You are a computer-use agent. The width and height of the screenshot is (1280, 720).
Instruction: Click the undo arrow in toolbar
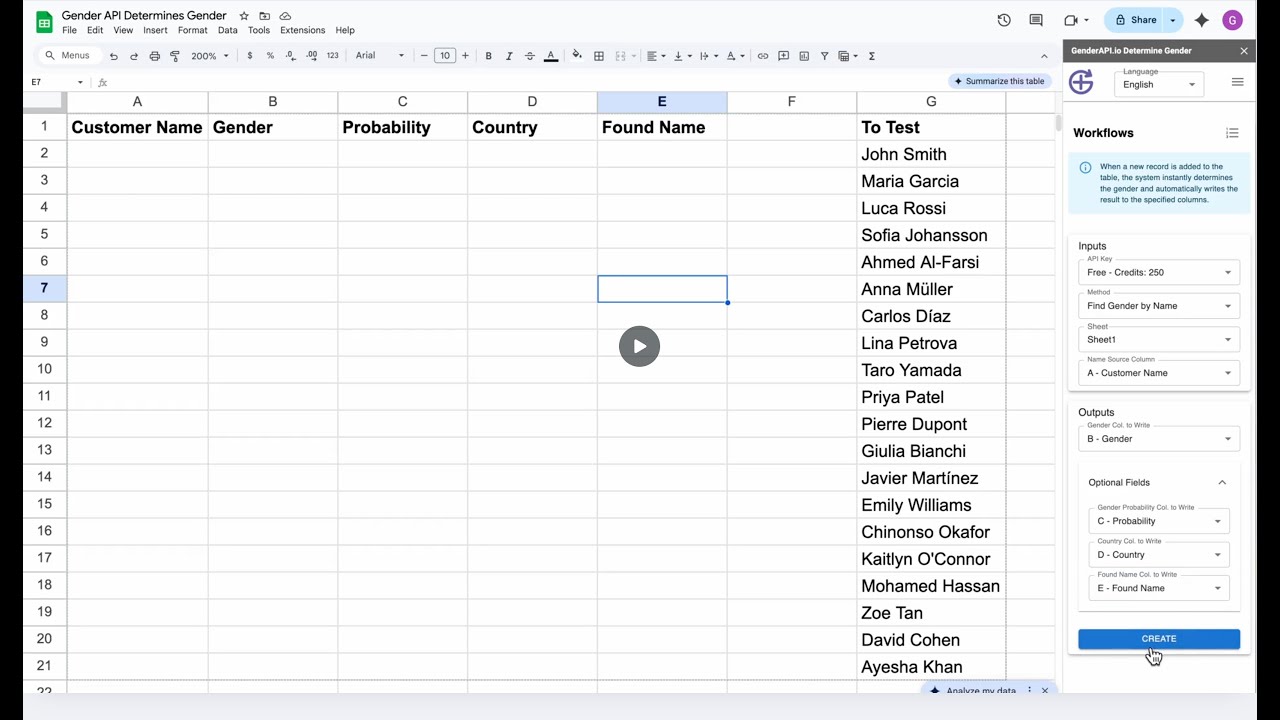113,56
